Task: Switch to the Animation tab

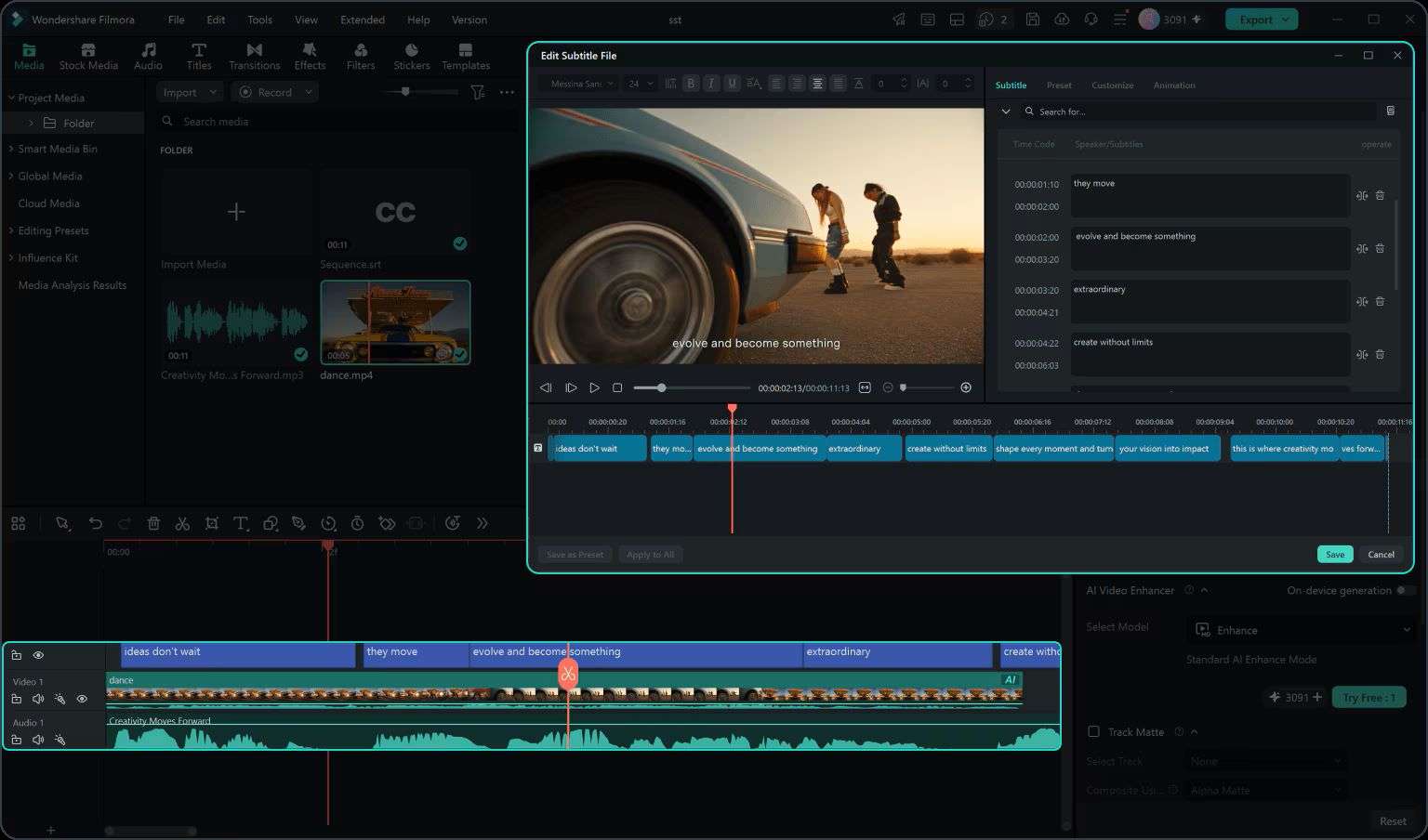Action: tap(1174, 85)
